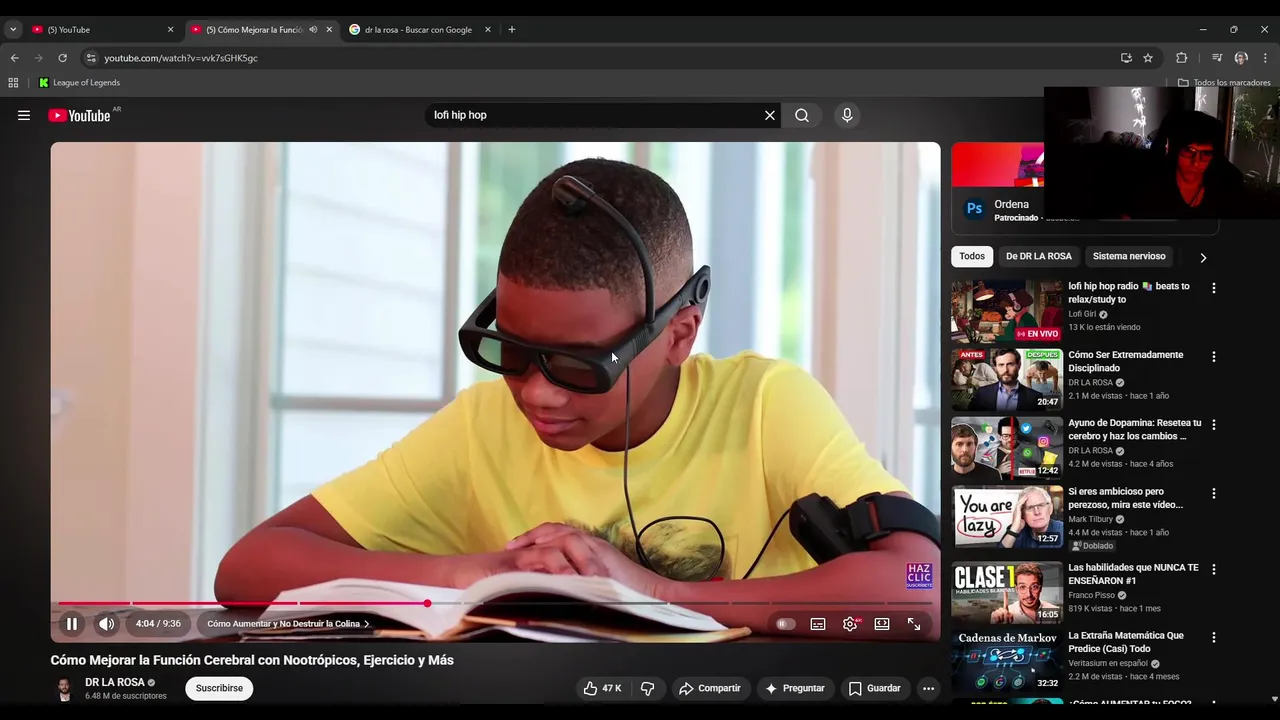Open the YouTube guide hamburger menu
The height and width of the screenshot is (720, 1280).
[x=24, y=115]
